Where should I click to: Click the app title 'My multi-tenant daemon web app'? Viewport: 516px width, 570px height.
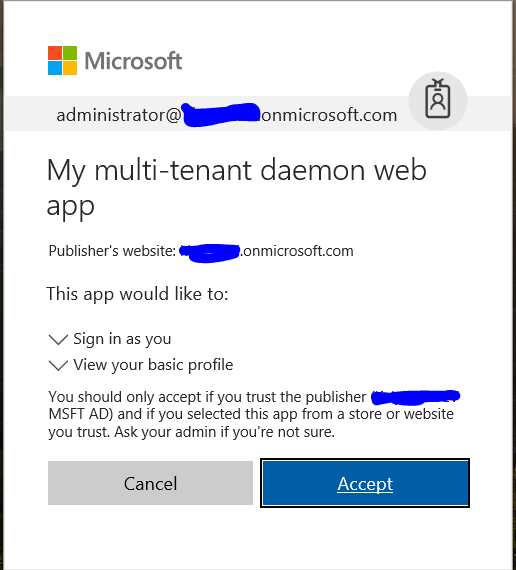click(x=236, y=187)
